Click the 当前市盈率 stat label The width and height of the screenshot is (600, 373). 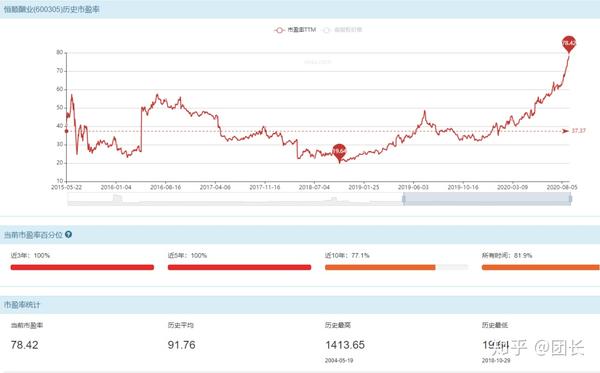[27, 325]
